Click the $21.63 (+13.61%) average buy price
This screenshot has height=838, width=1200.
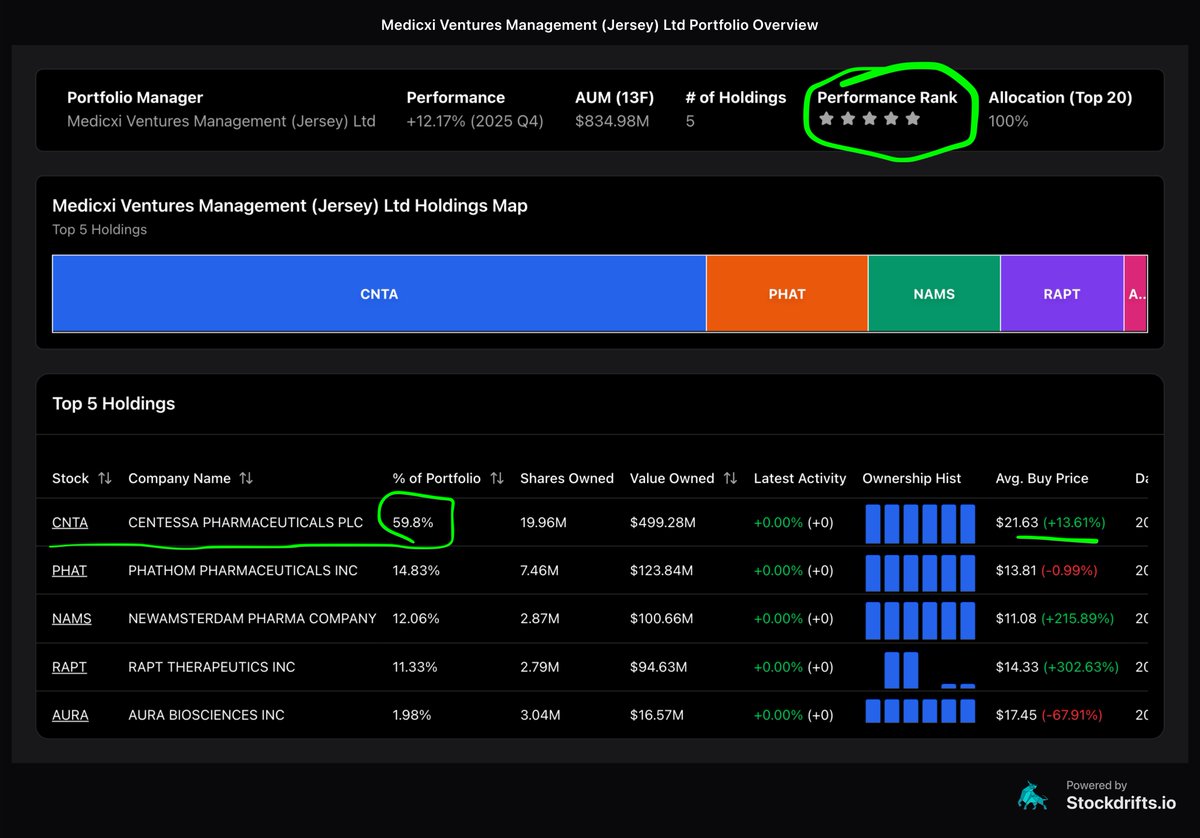point(1051,522)
